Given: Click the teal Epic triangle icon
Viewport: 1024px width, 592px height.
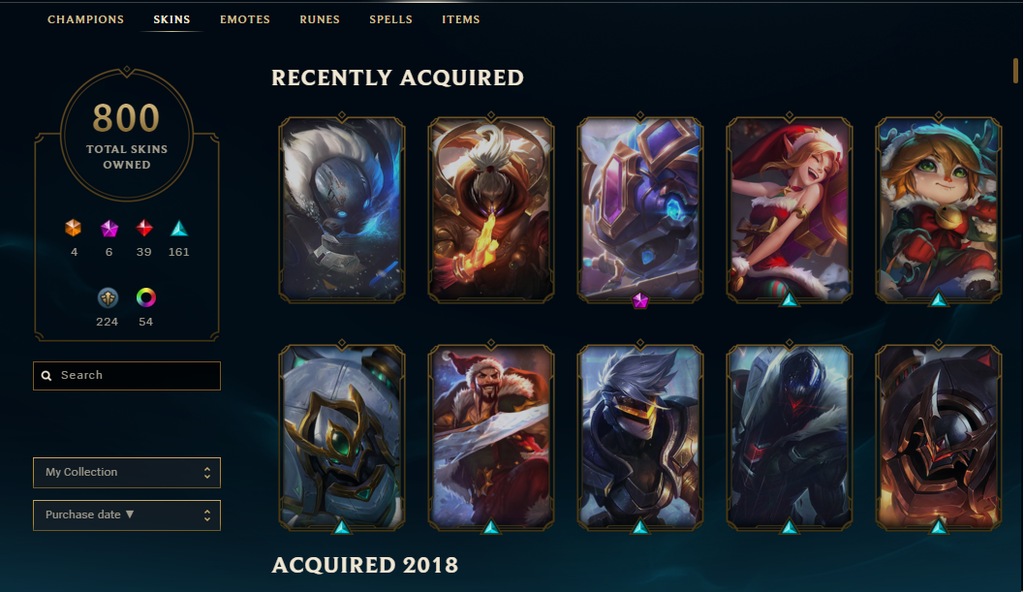Looking at the screenshot, I should [179, 228].
